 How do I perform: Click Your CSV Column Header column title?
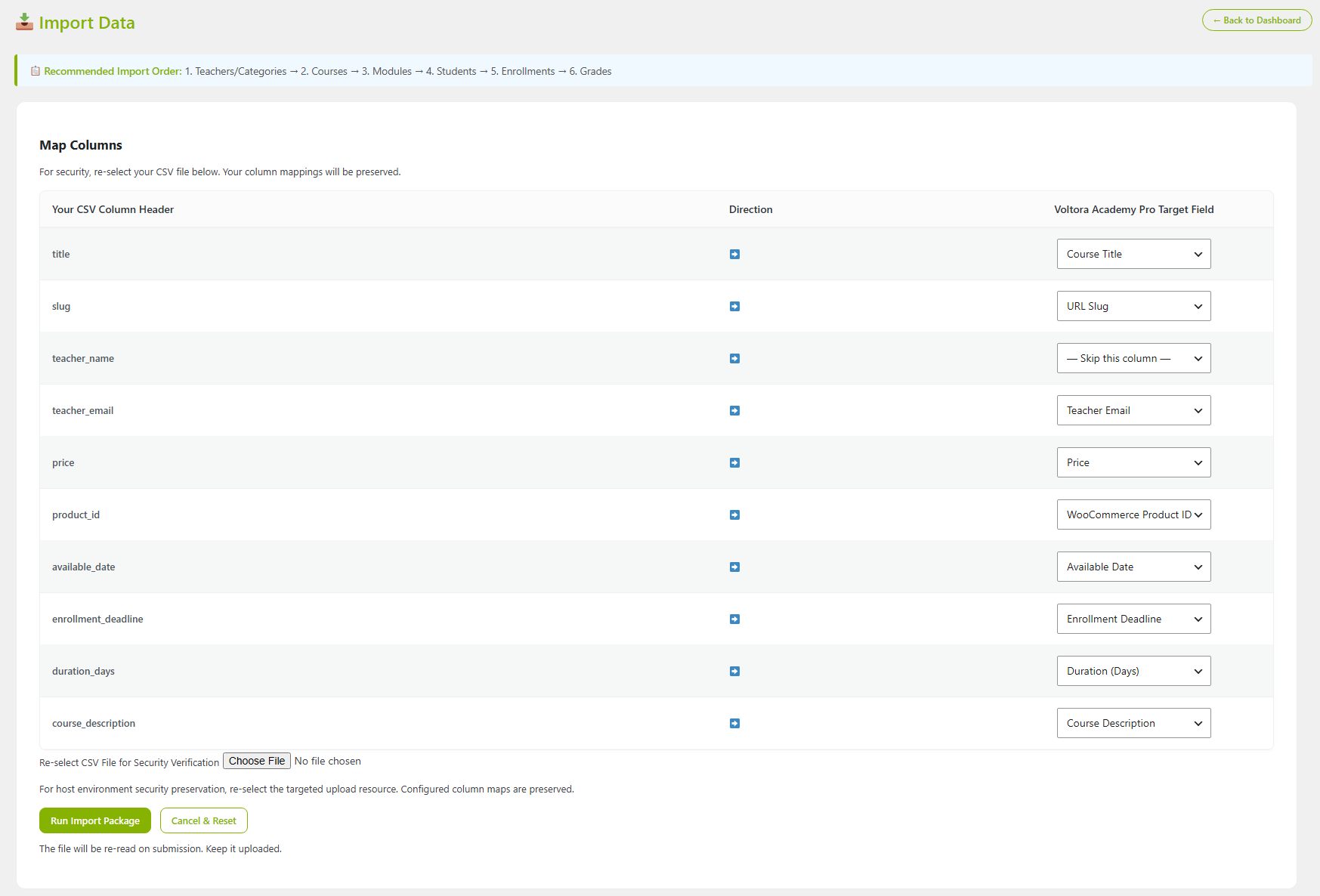113,209
